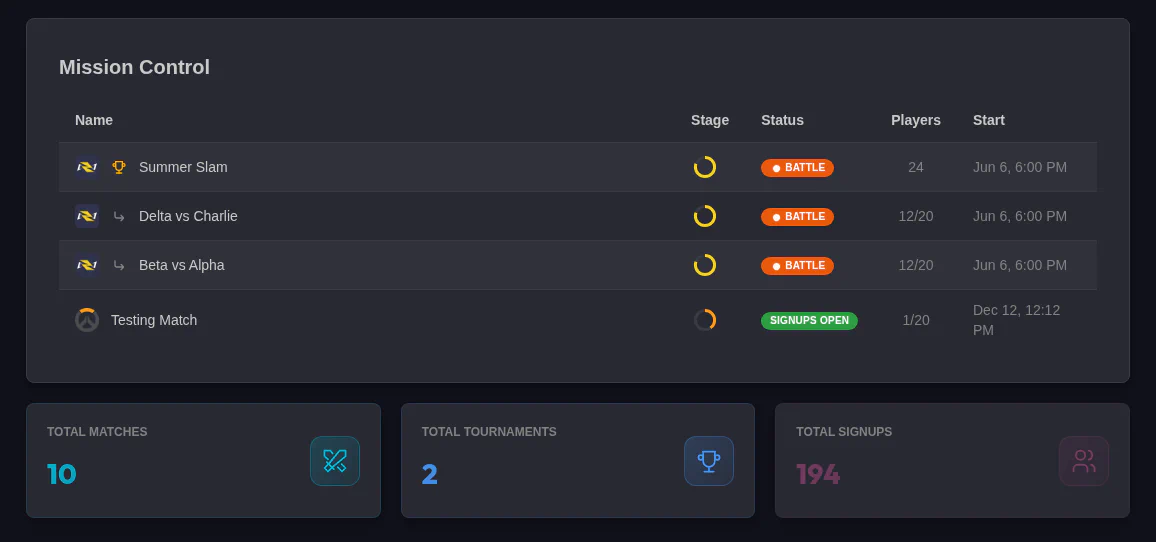Click the Name column header
Image resolution: width=1156 pixels, height=542 pixels.
tap(94, 120)
